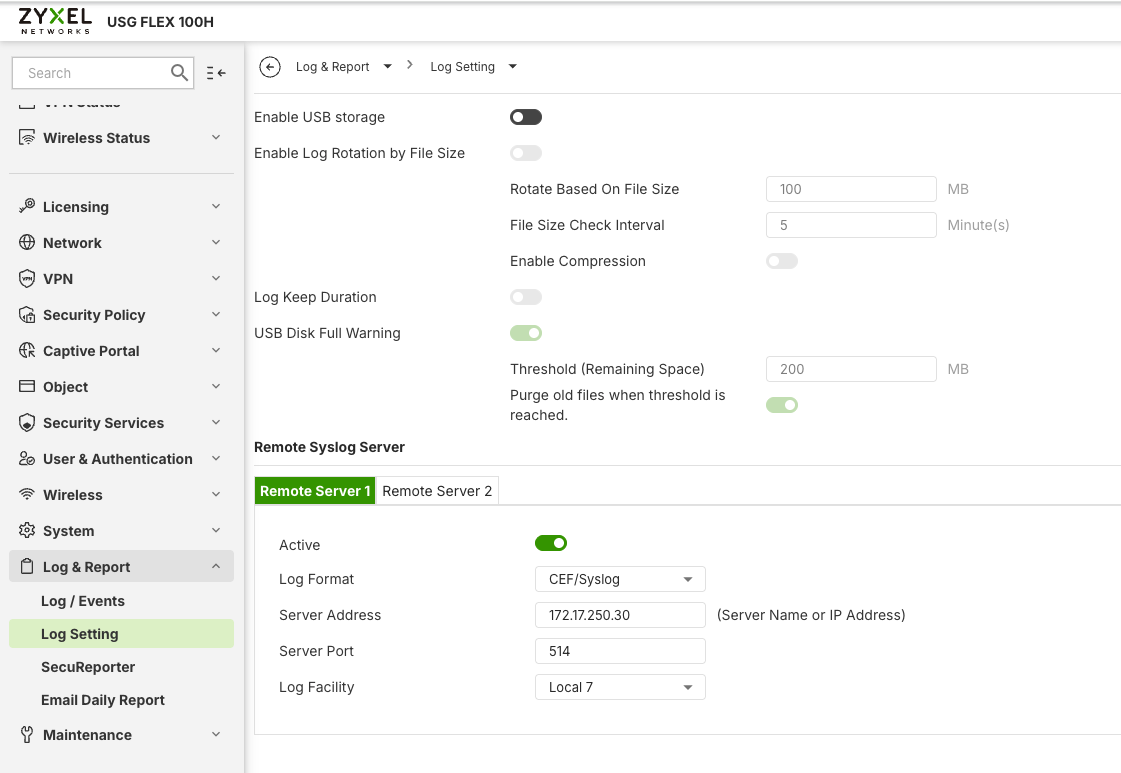Image resolution: width=1121 pixels, height=773 pixels.
Task: Click the Captive Portal icon
Action: 26,350
